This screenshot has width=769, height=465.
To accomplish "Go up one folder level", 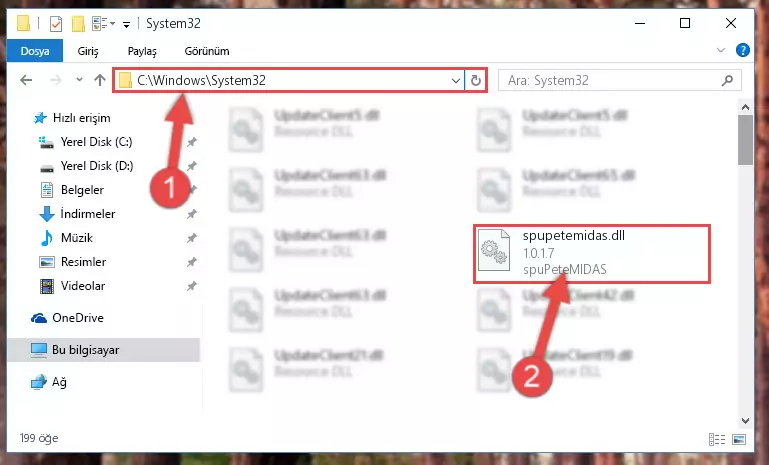I will (100, 80).
